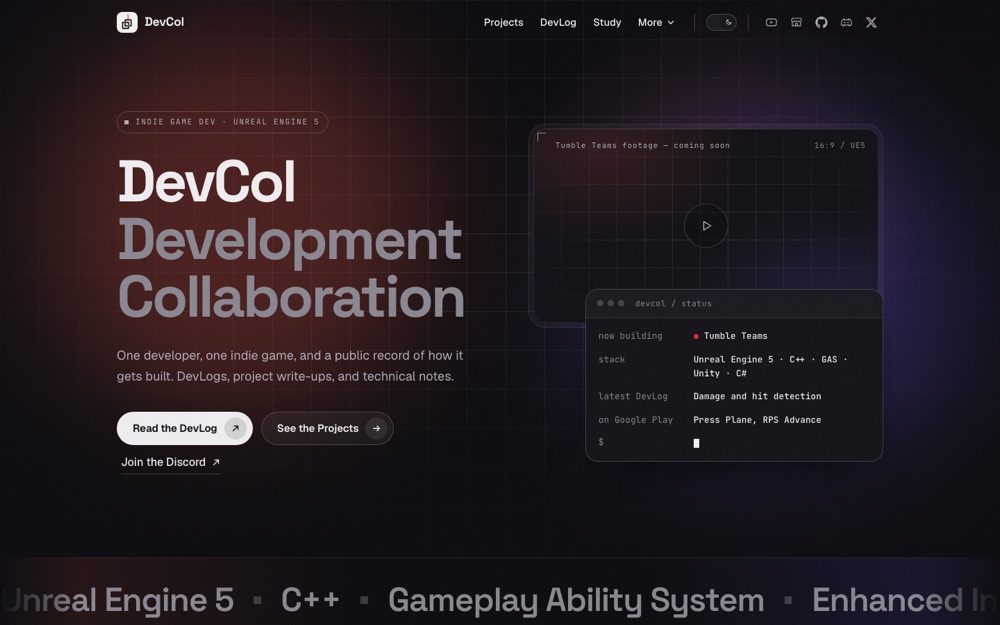Open the X (Twitter) icon
The height and width of the screenshot is (625, 1000).
coord(871,22)
